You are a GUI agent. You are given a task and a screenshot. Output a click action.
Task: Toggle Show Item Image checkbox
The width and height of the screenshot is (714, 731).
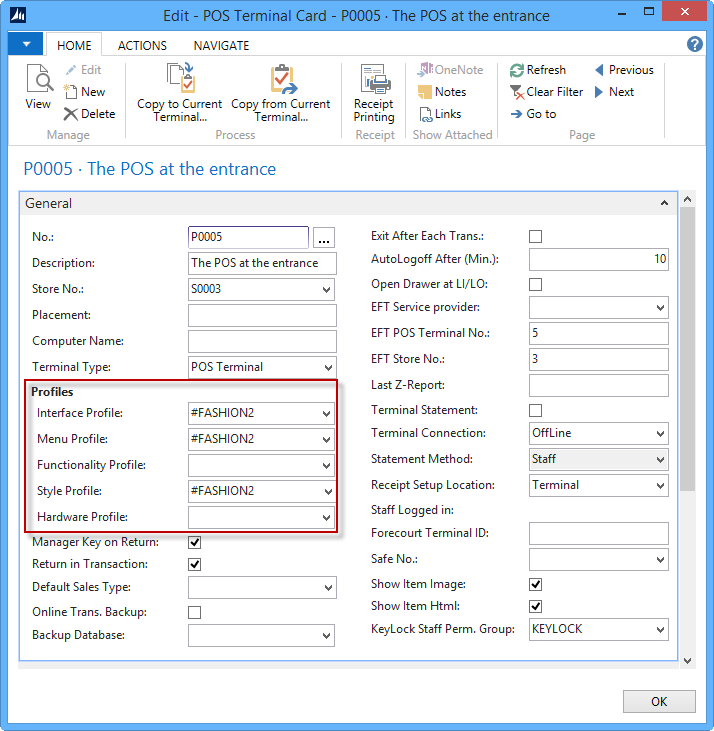tap(535, 584)
